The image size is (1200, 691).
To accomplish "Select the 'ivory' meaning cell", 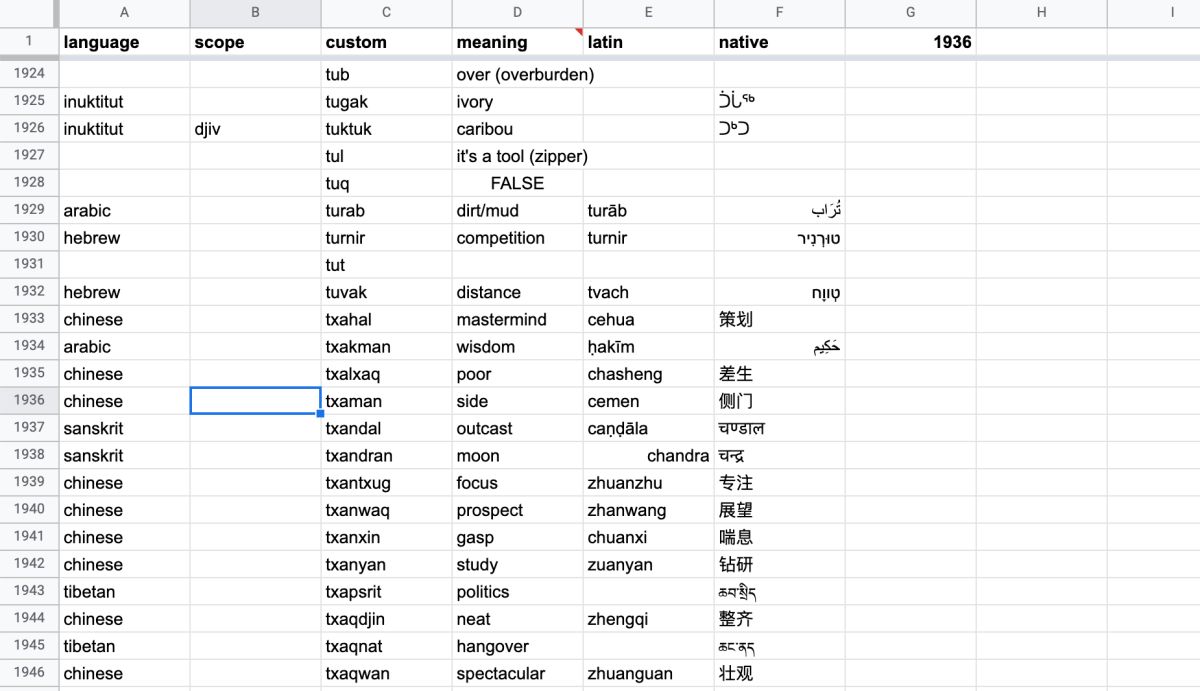I will 518,101.
